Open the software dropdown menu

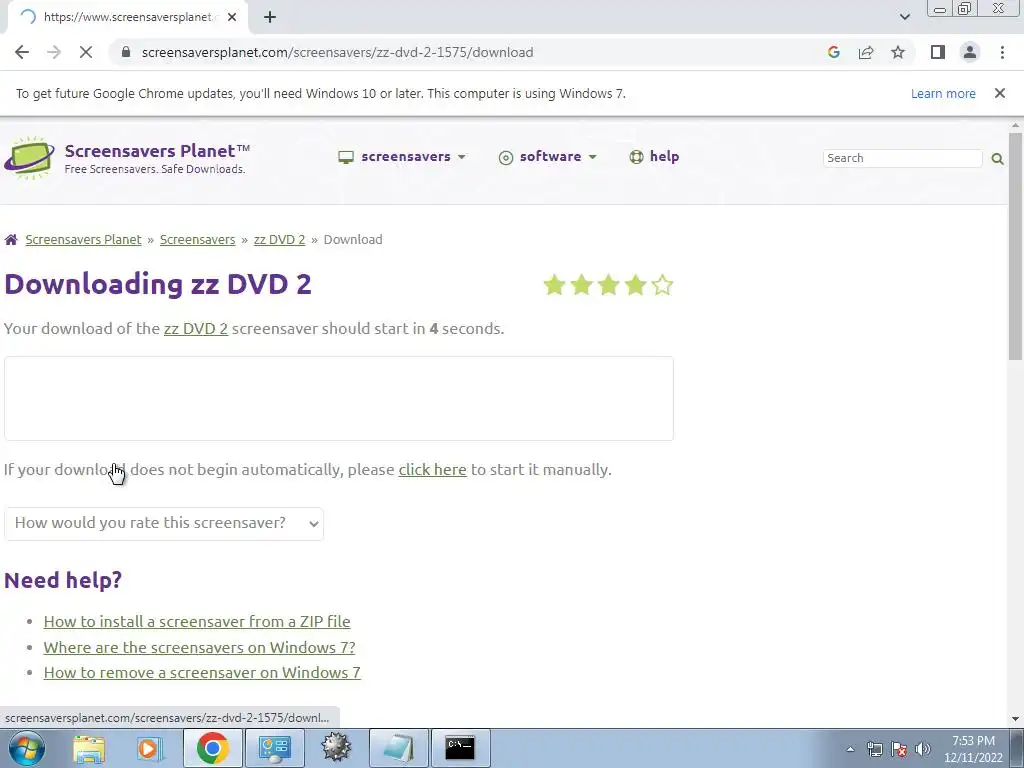coord(548,157)
